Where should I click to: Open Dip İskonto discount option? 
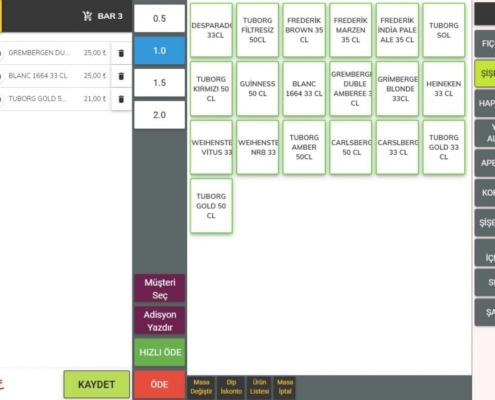[231, 387]
